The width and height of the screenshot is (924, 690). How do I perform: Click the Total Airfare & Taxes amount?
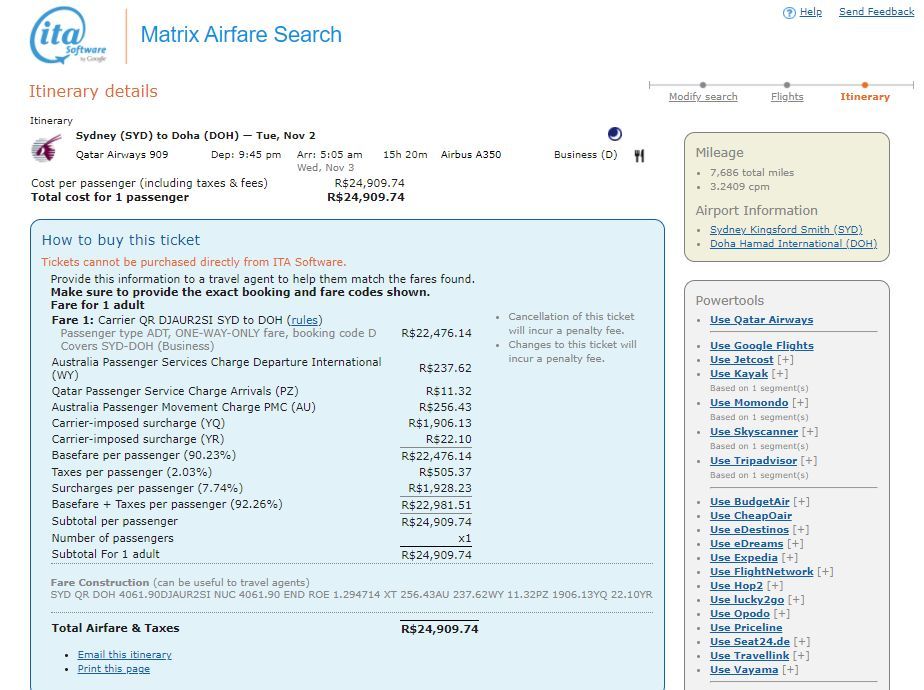440,629
